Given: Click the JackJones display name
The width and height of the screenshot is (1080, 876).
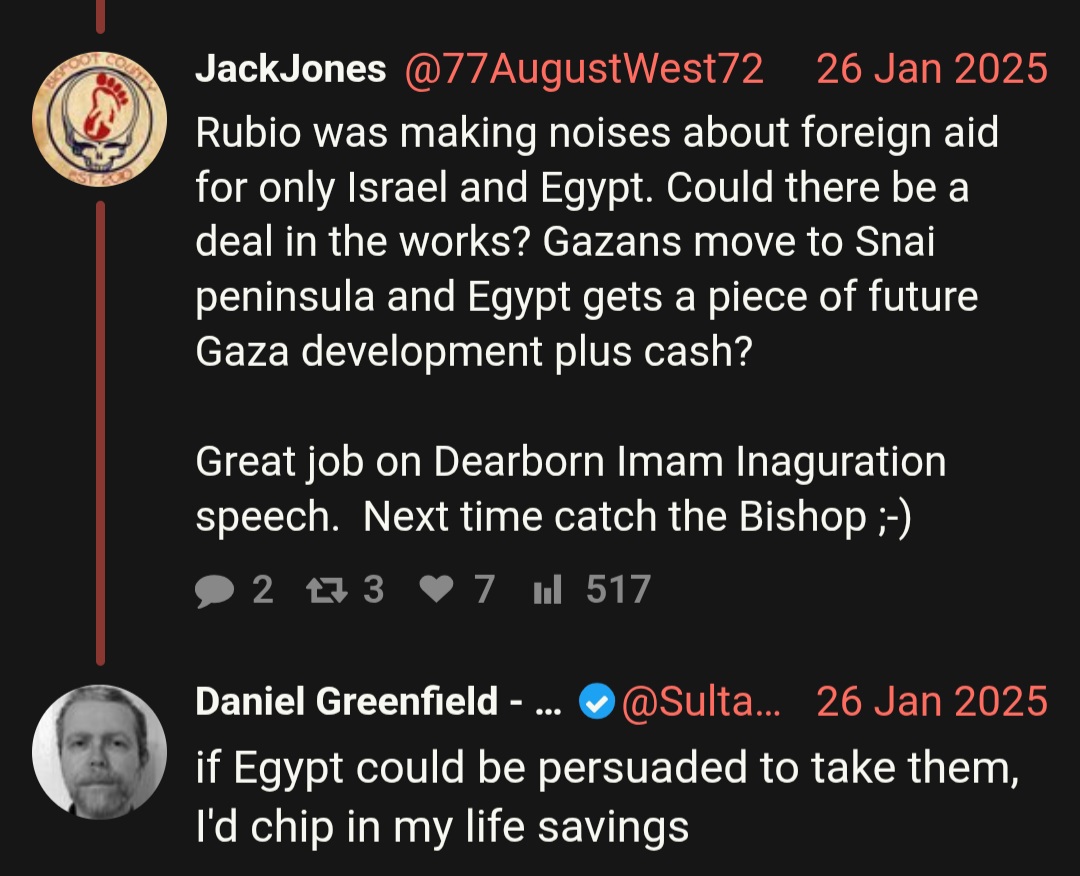Looking at the screenshot, I should (291, 69).
